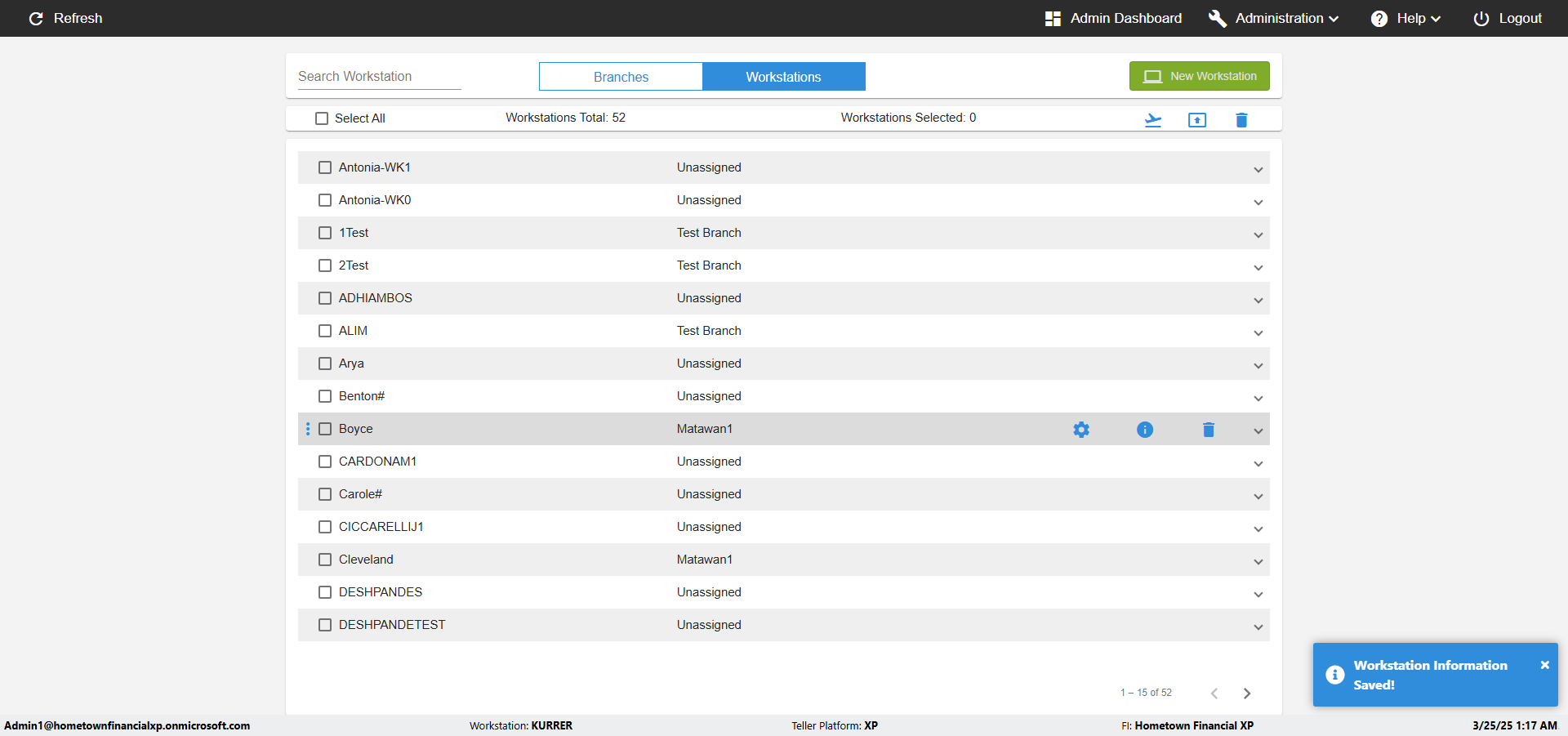Expand the Antonia-WK1 row chevron

1258,170
